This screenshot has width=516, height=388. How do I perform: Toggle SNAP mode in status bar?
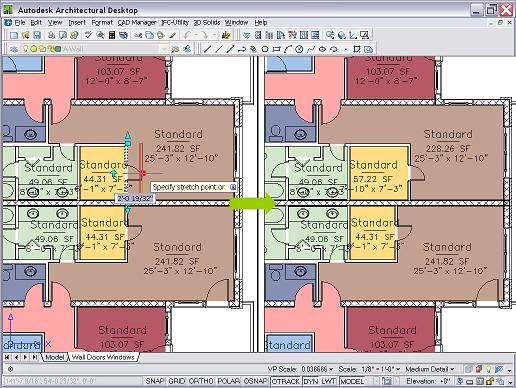point(155,381)
